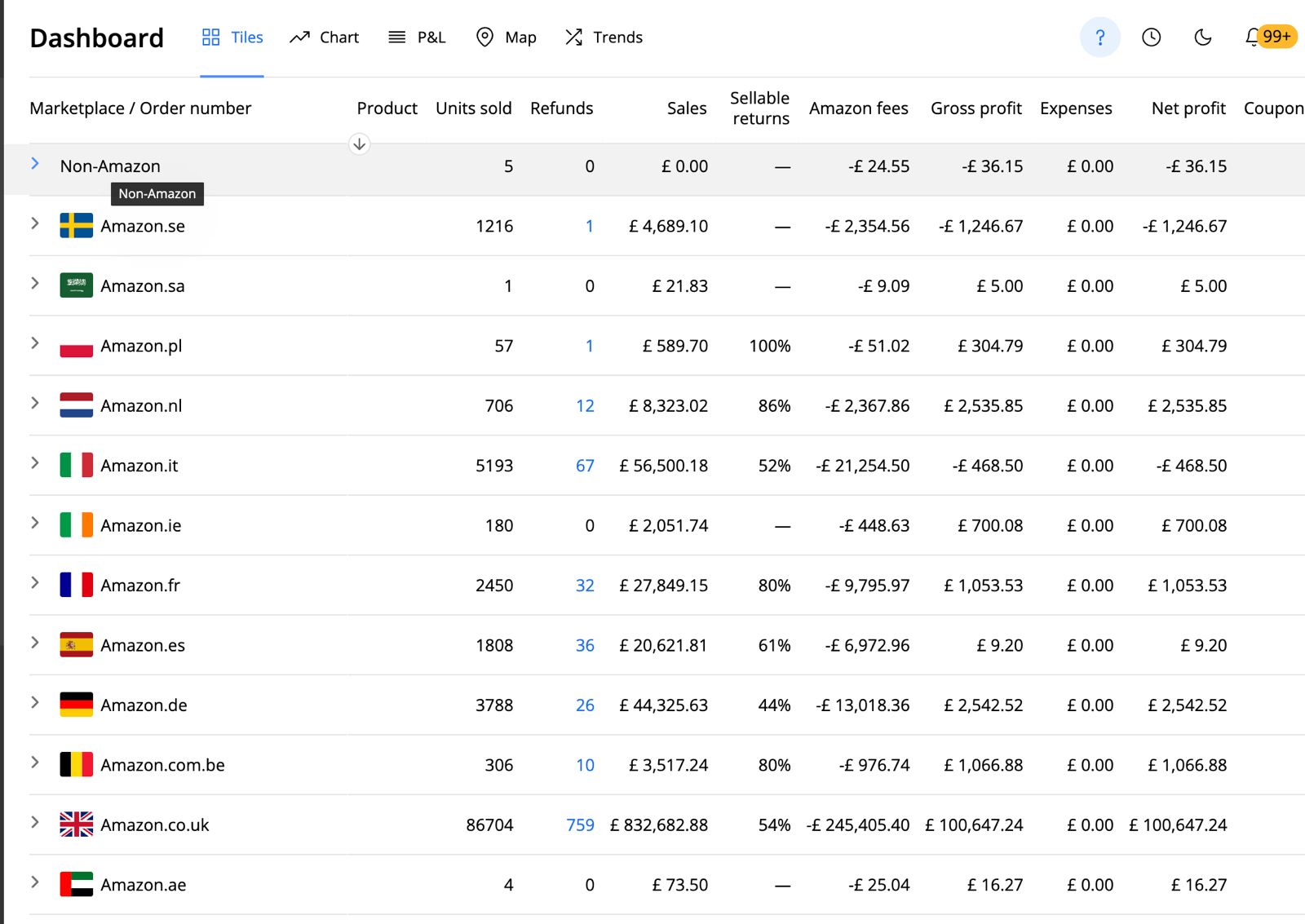The width and height of the screenshot is (1305, 924).
Task: Open Amazon.nl refunds link 12
Action: [585, 405]
